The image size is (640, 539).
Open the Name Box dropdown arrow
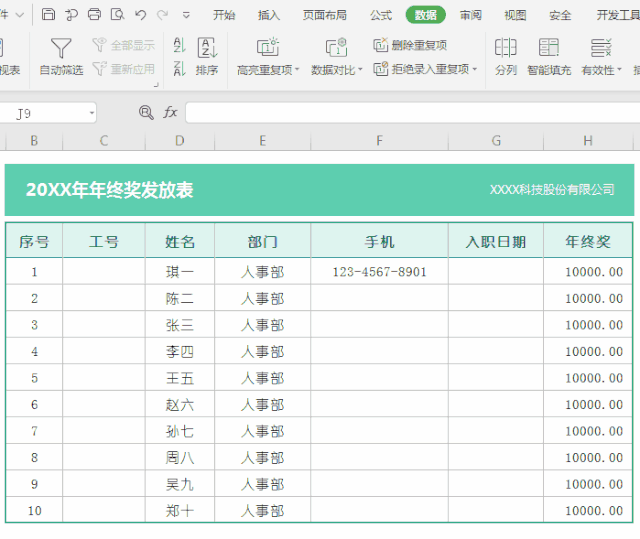[92, 114]
